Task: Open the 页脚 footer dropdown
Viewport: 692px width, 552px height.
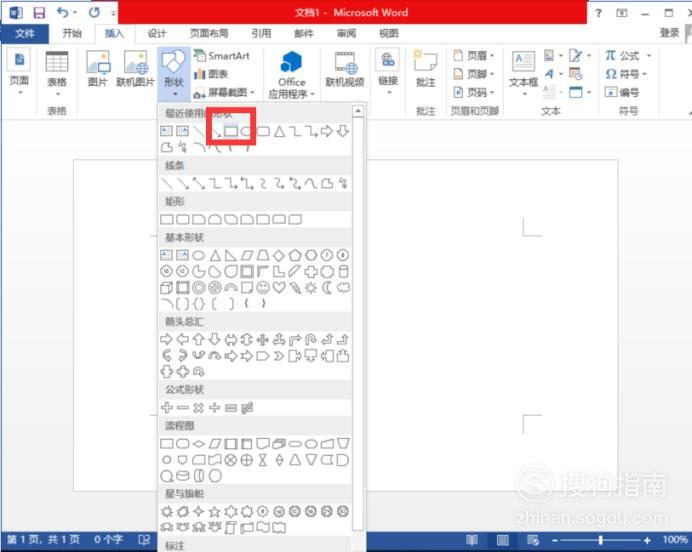Action: tap(474, 74)
